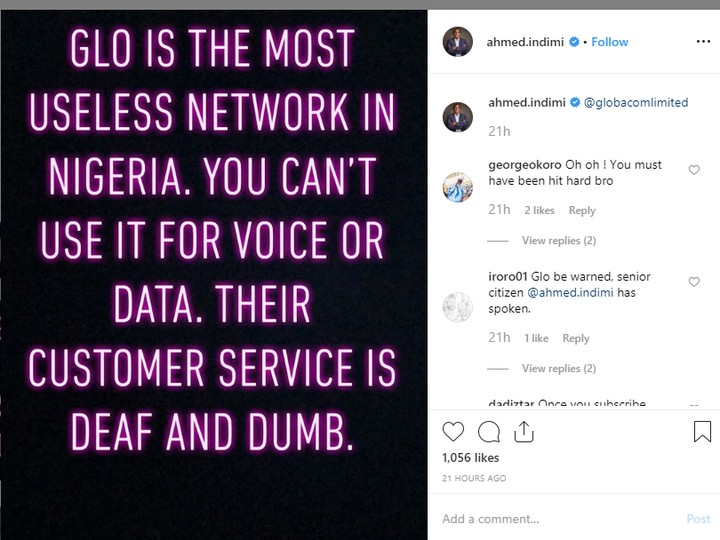Save post with bookmark icon
The width and height of the screenshot is (720, 540).
pyautogui.click(x=702, y=432)
